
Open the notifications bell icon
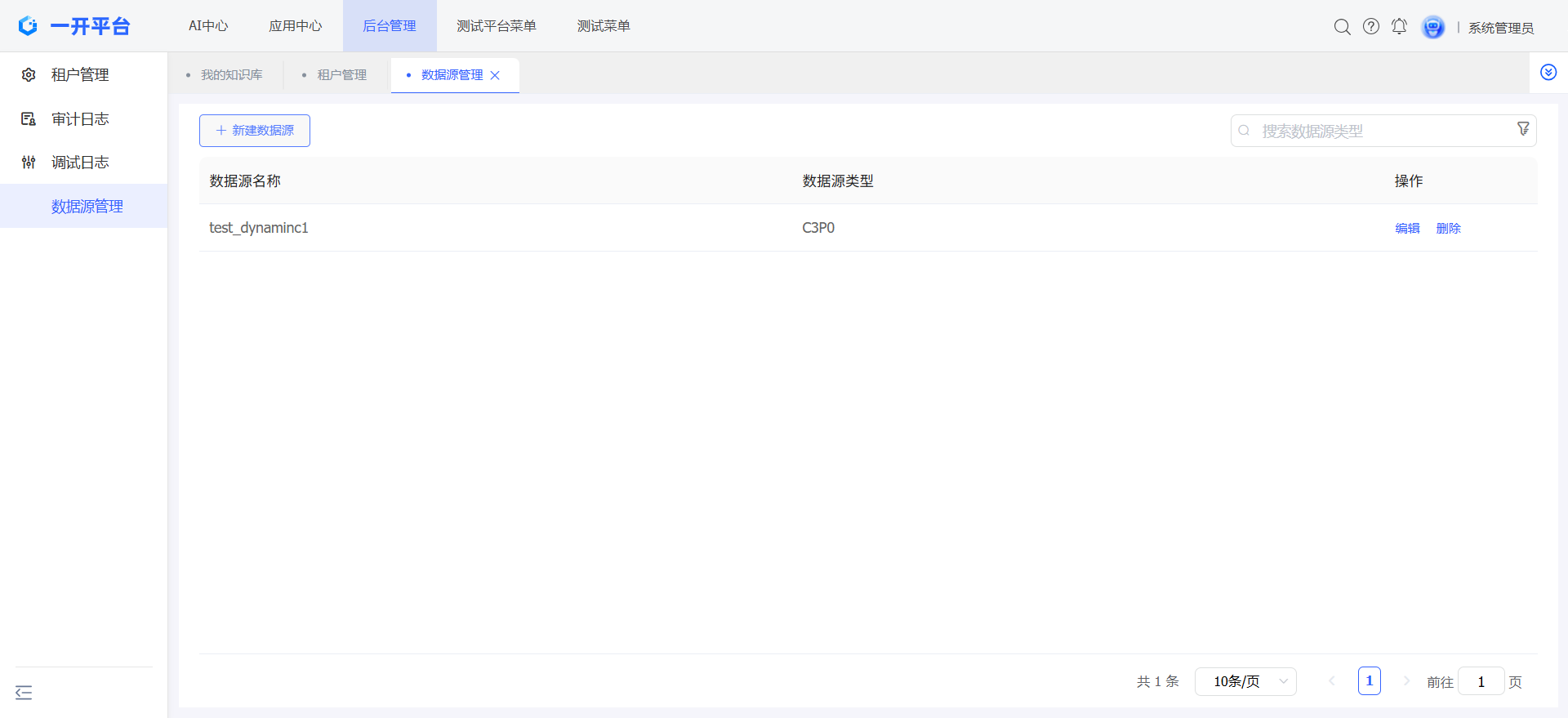(1399, 27)
